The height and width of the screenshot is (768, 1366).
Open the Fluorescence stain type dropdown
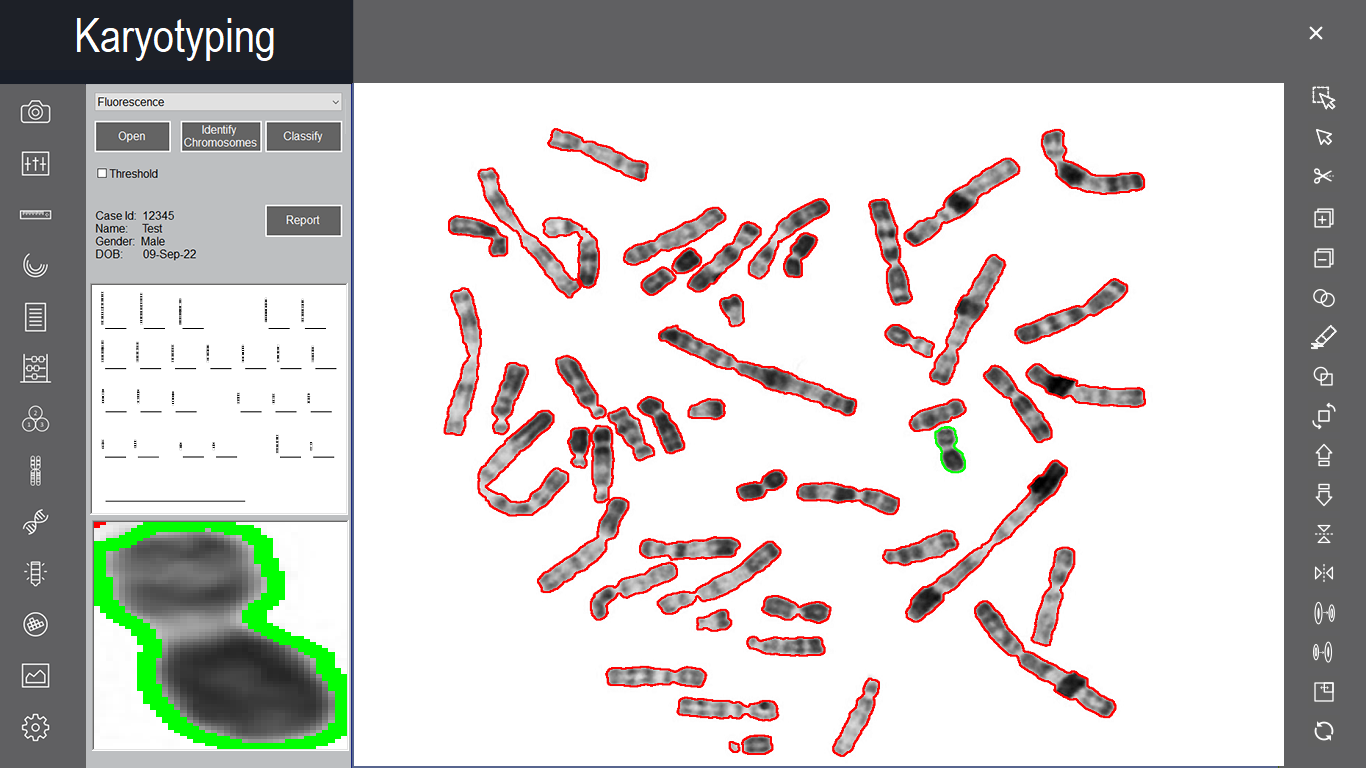217,101
